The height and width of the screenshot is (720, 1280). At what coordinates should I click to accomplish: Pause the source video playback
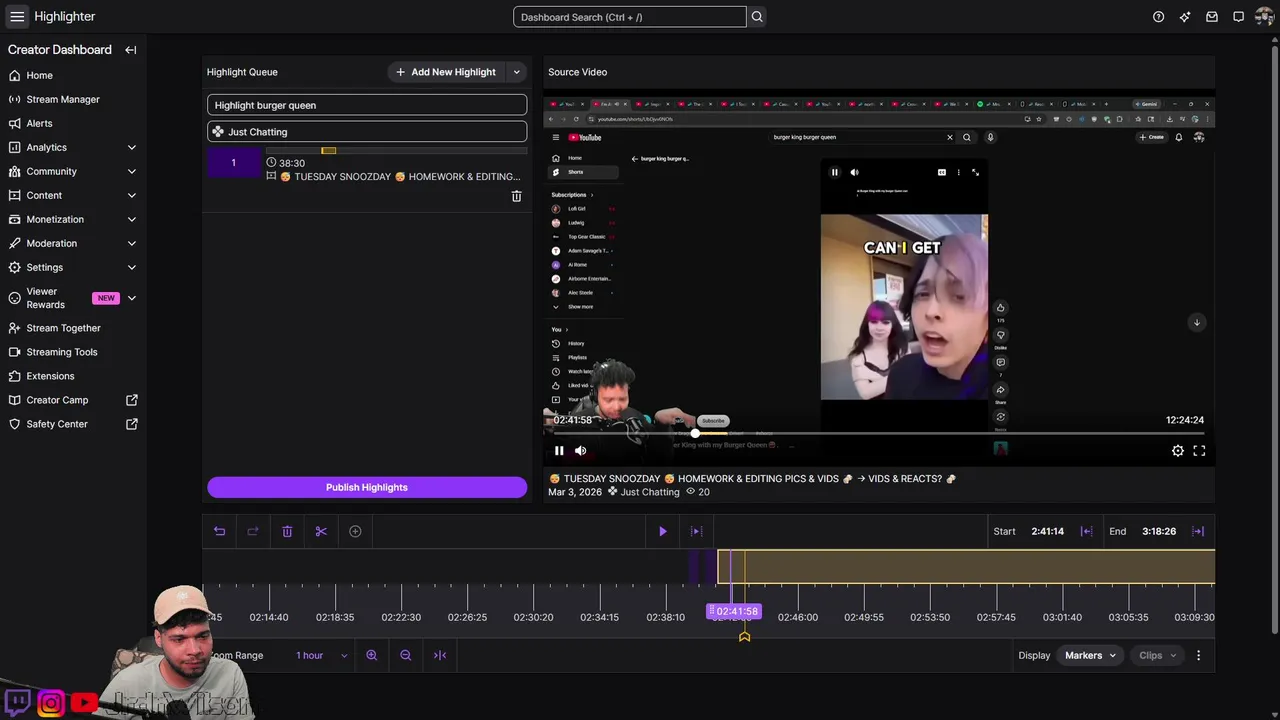tap(559, 451)
